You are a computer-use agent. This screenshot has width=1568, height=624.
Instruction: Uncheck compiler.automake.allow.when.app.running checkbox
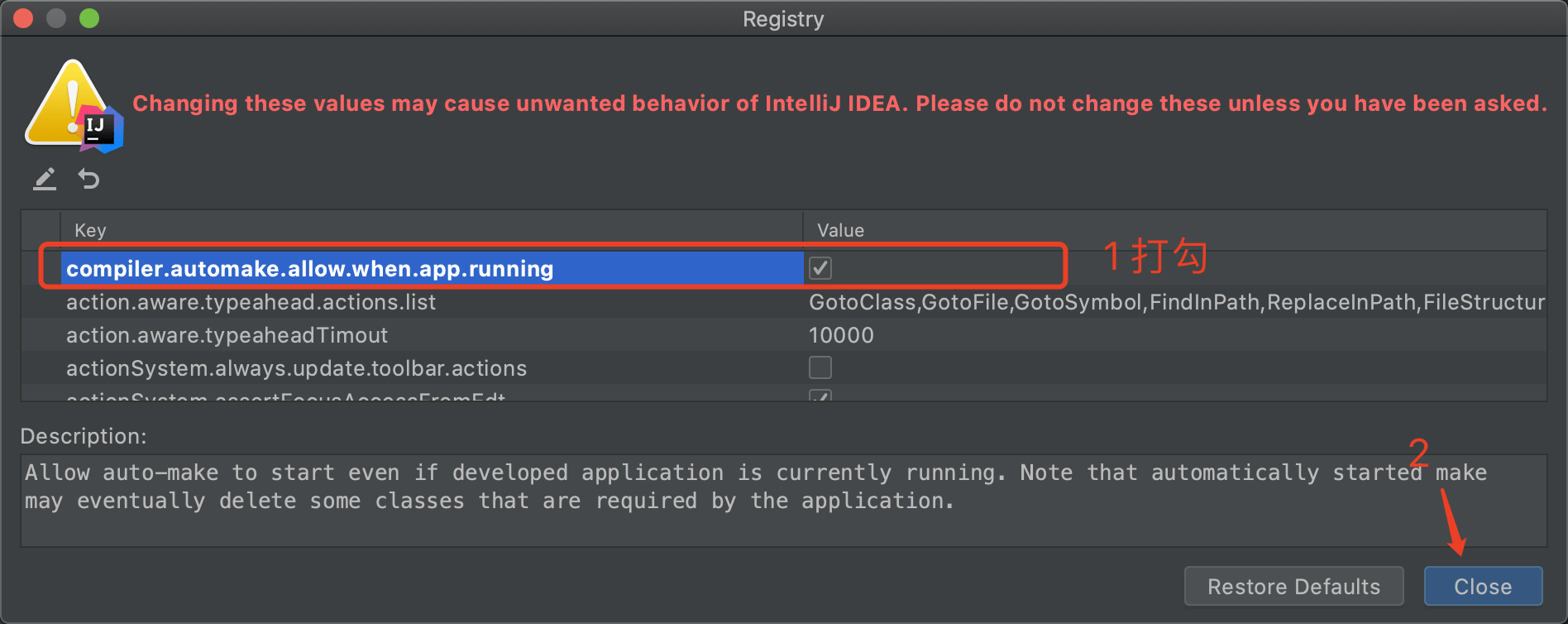pos(820,268)
